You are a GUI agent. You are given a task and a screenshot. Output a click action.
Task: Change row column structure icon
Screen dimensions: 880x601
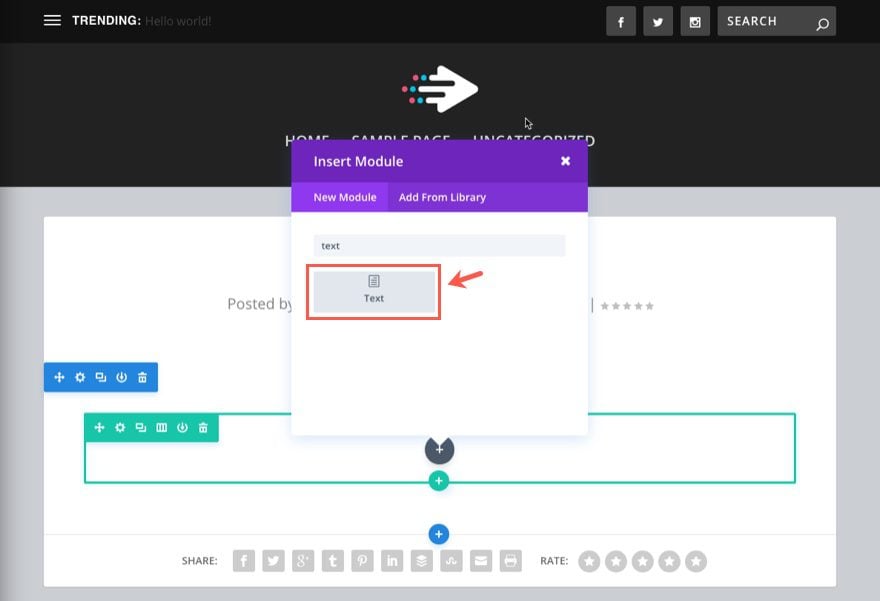point(162,428)
